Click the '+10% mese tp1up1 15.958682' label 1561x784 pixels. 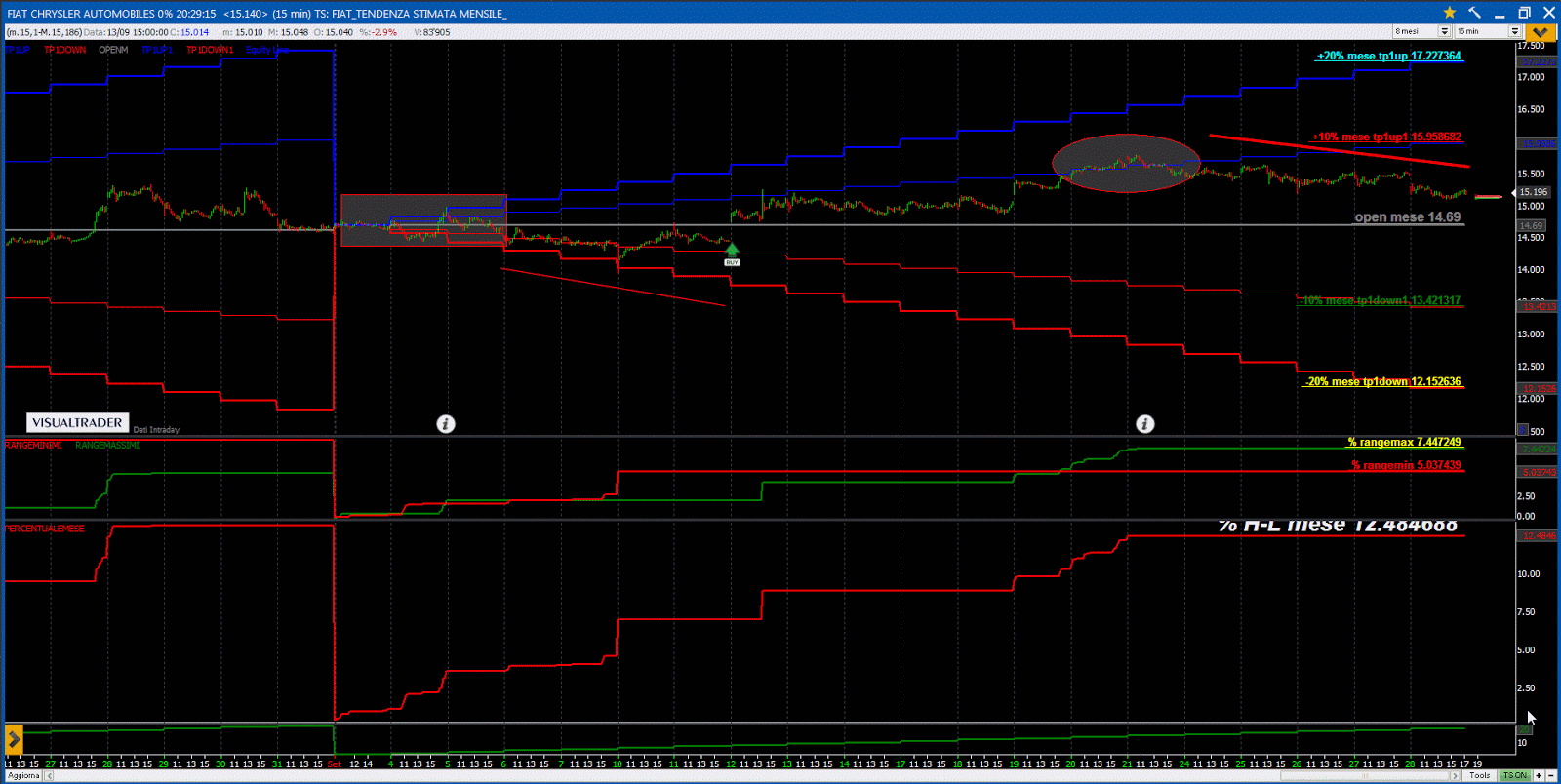pos(1386,137)
